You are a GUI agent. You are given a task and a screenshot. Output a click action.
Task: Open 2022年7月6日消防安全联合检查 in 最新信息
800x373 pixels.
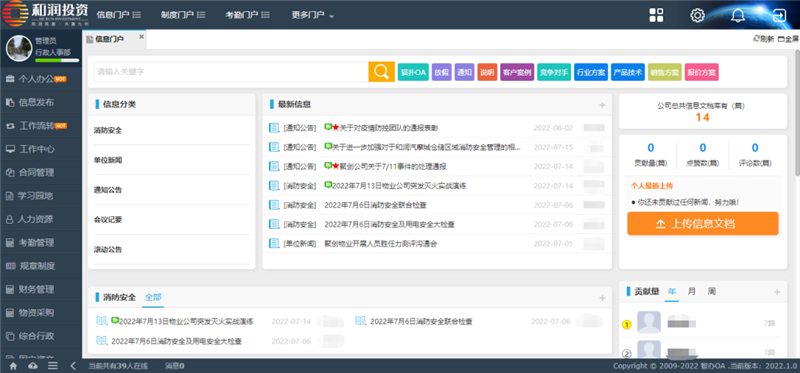[376, 205]
